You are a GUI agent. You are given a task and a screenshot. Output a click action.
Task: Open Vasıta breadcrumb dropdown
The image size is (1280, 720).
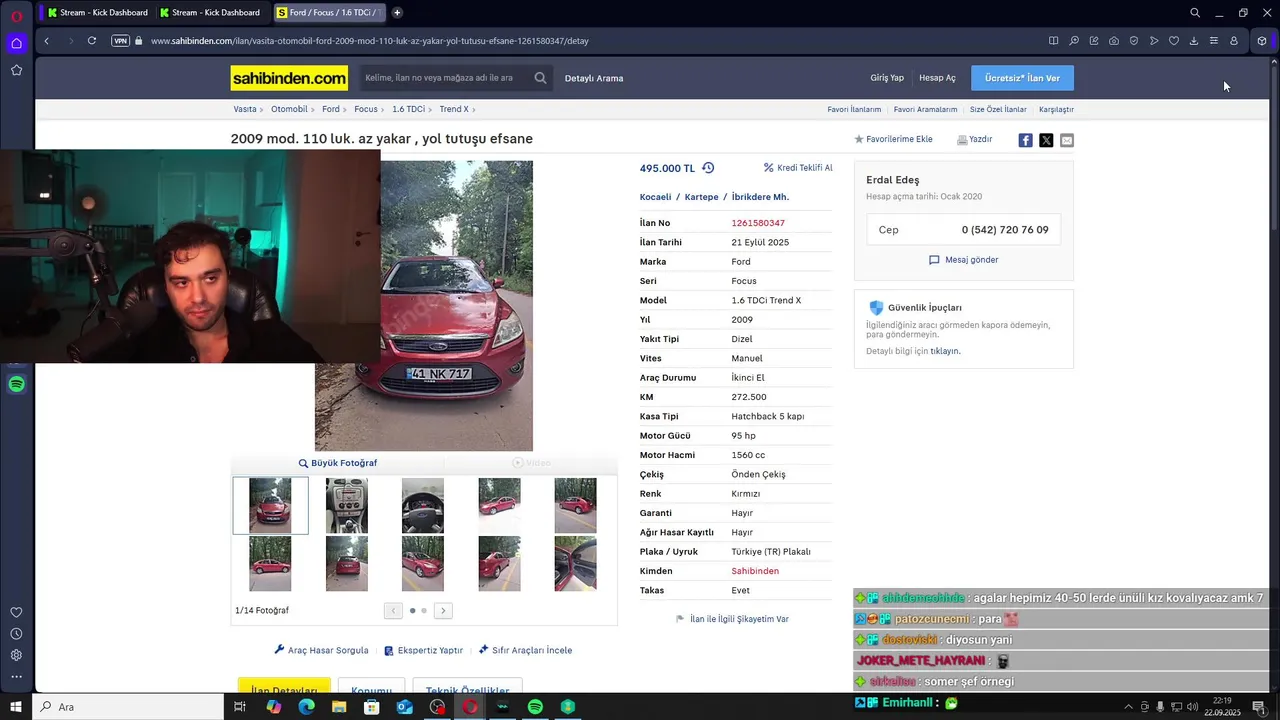tap(248, 109)
